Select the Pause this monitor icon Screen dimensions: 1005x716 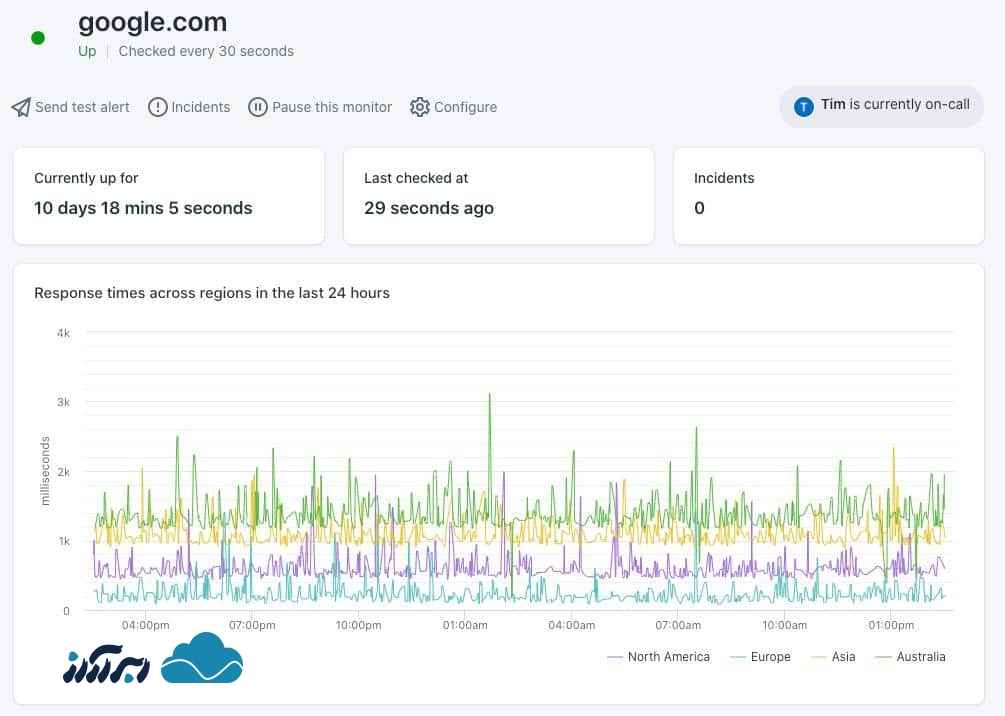coord(258,107)
